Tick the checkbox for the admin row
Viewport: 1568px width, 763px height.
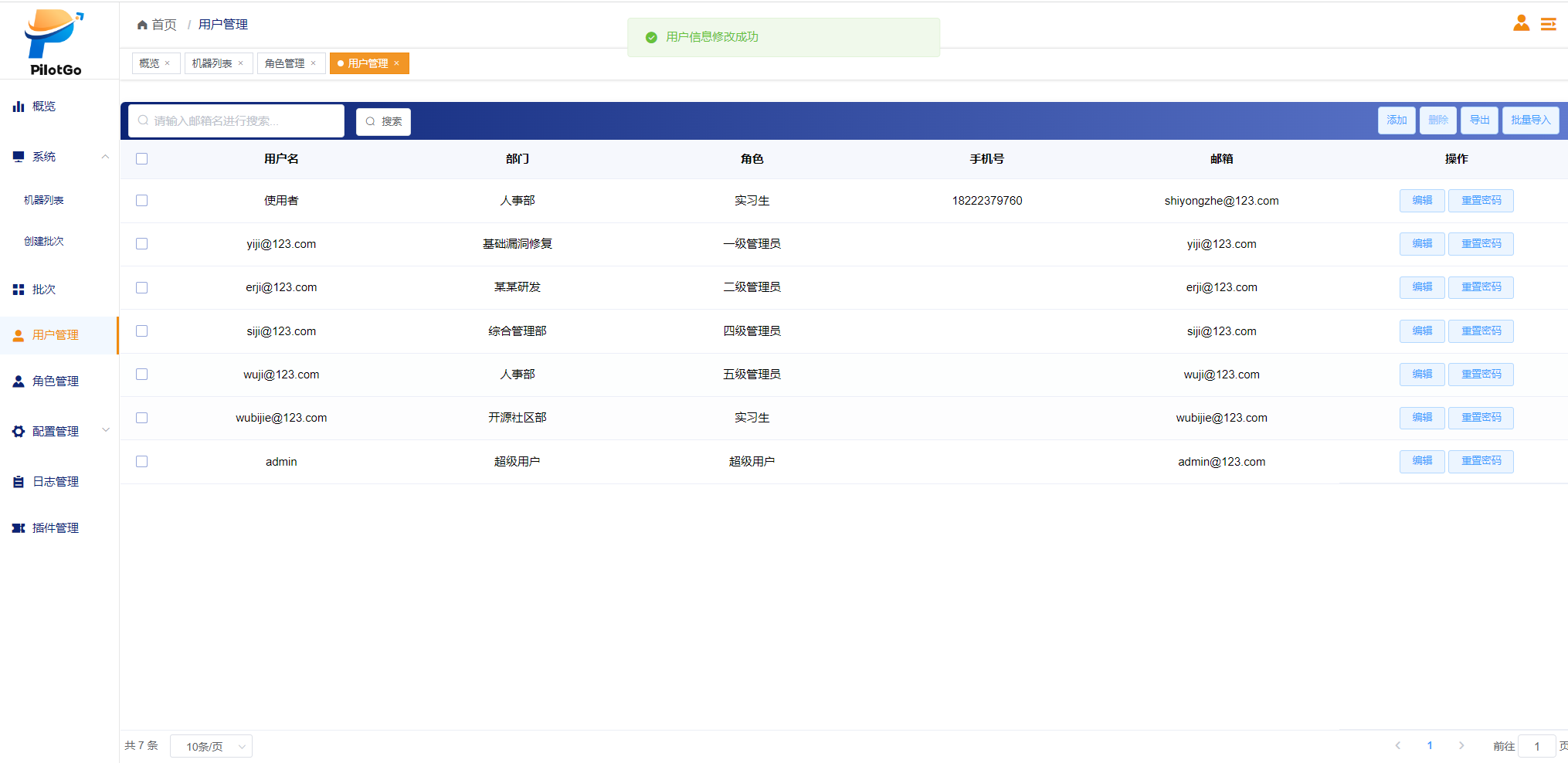[x=141, y=462]
